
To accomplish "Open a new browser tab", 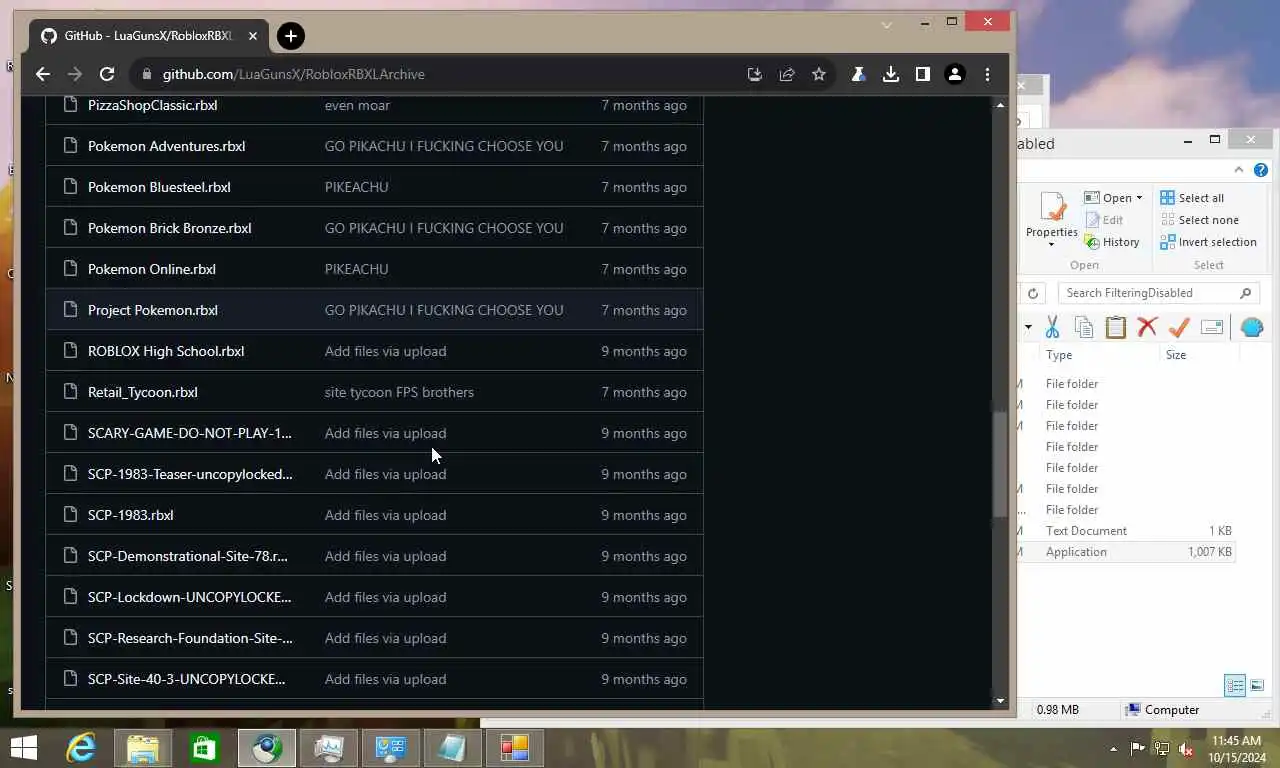I will [x=290, y=36].
